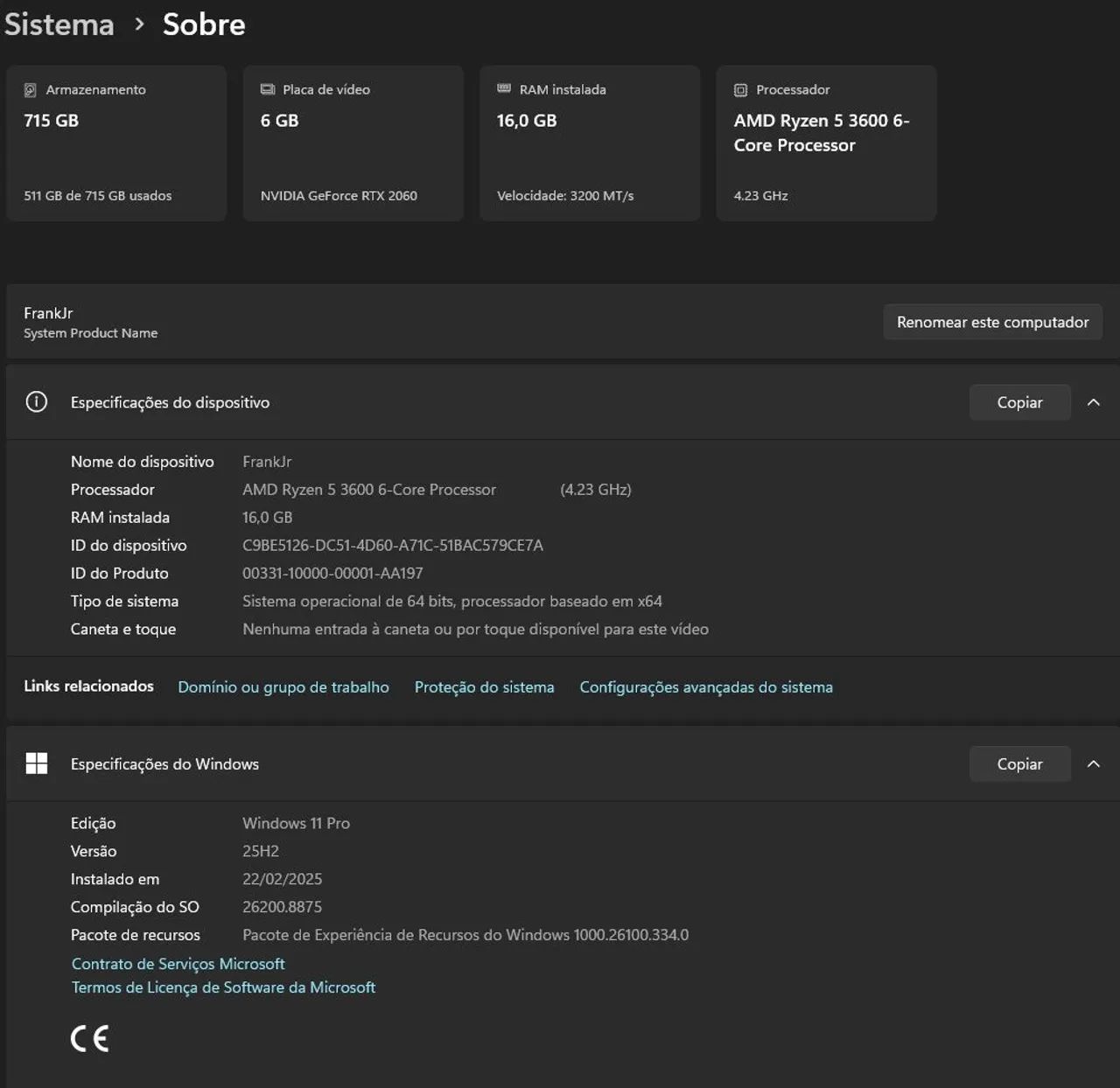Click the Pacote de recursos label
The width and height of the screenshot is (1120, 1088).
tap(136, 936)
